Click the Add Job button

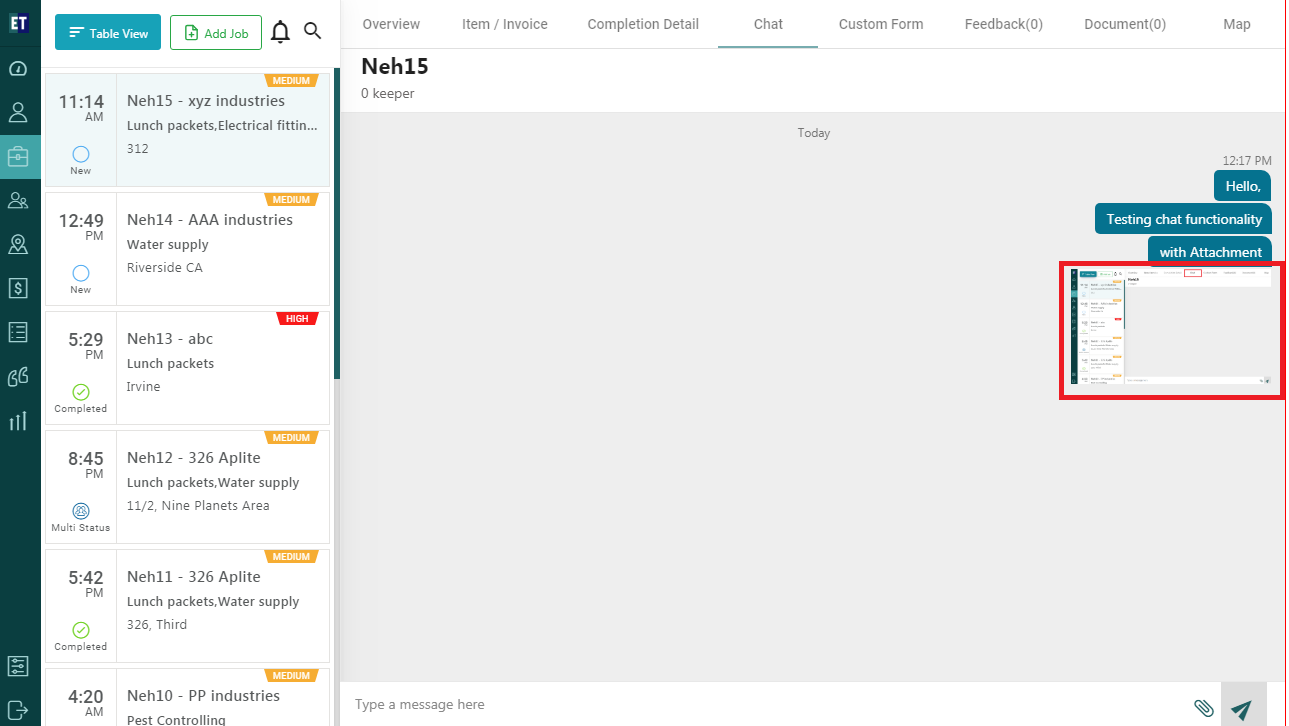point(216,33)
